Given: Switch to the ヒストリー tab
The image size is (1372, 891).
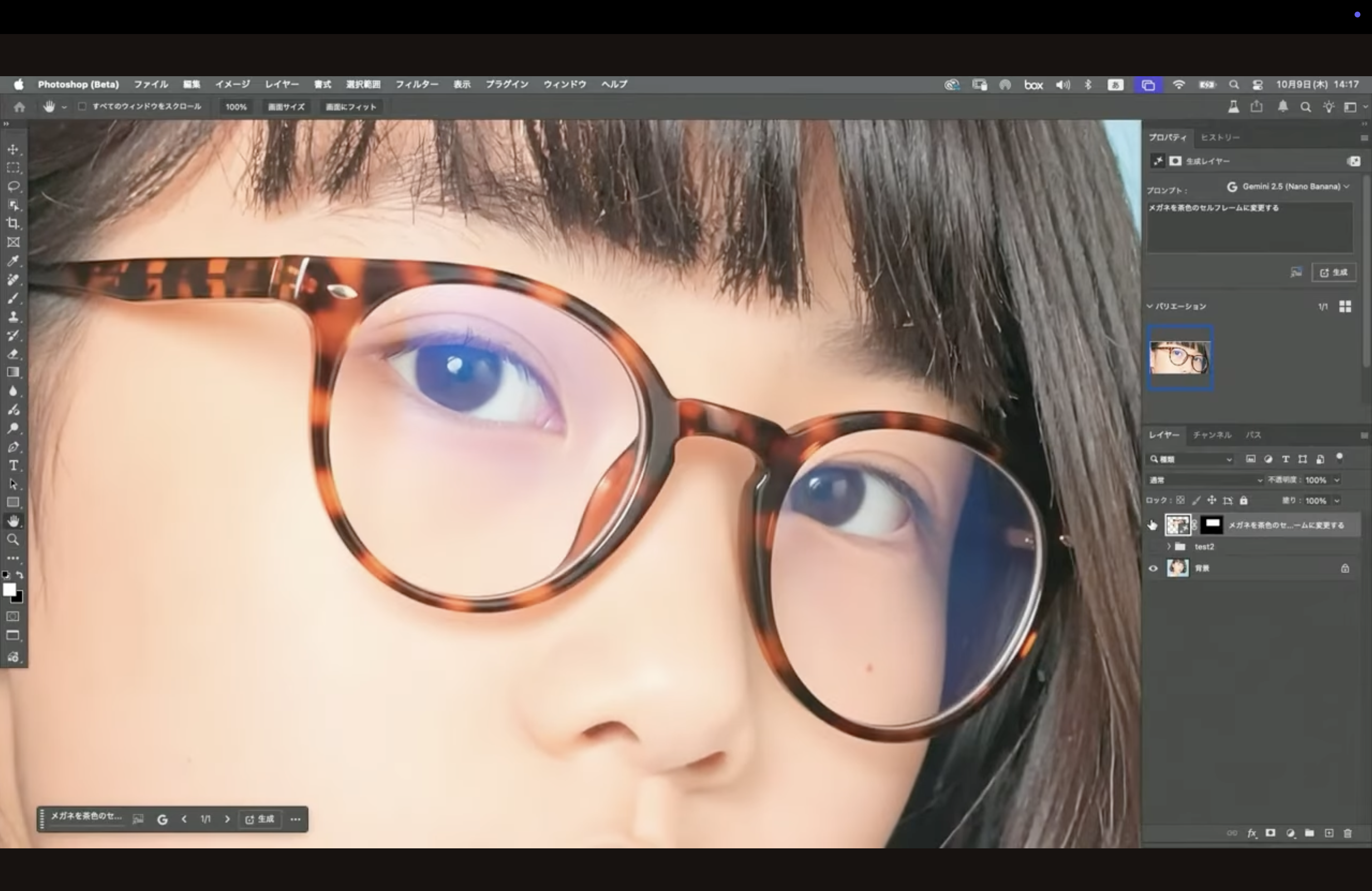Looking at the screenshot, I should pos(1220,138).
